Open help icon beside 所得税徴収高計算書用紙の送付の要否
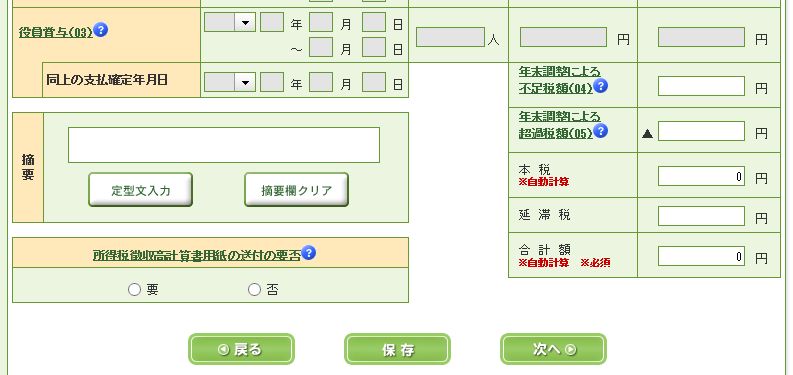 tap(309, 253)
